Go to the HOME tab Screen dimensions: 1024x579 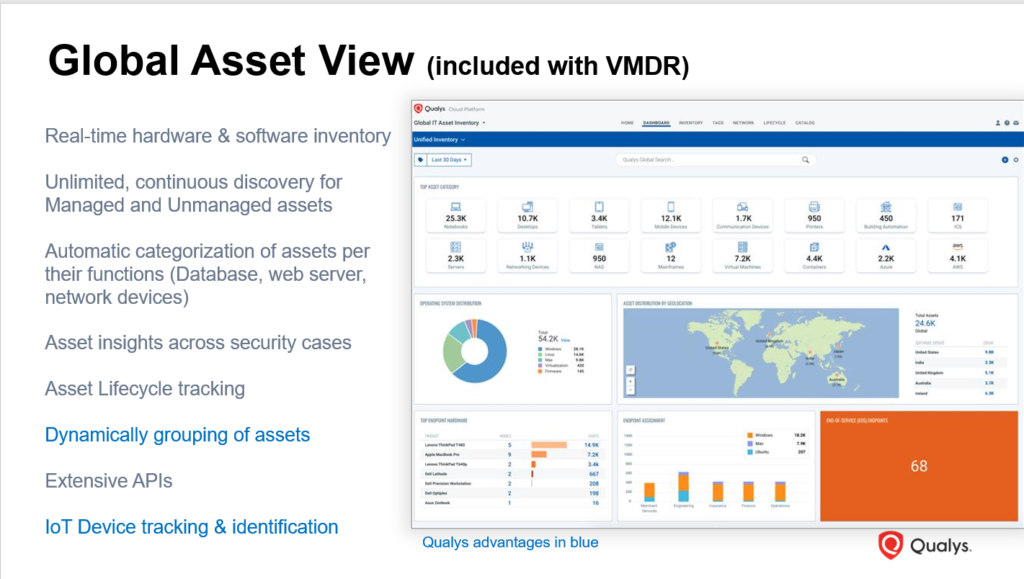[x=627, y=123]
